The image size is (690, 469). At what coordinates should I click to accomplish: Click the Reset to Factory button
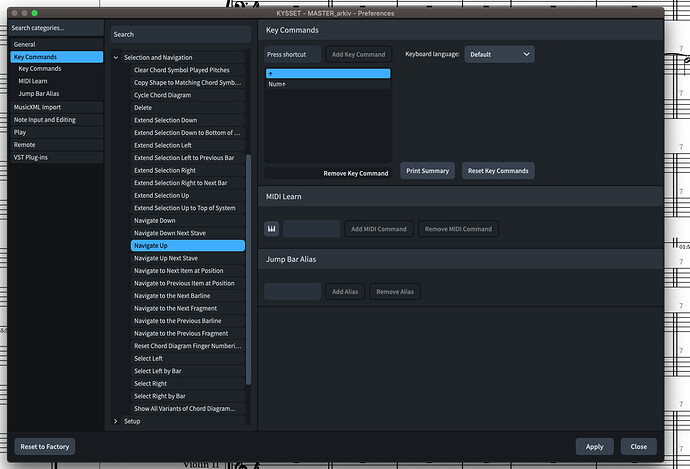click(45, 447)
